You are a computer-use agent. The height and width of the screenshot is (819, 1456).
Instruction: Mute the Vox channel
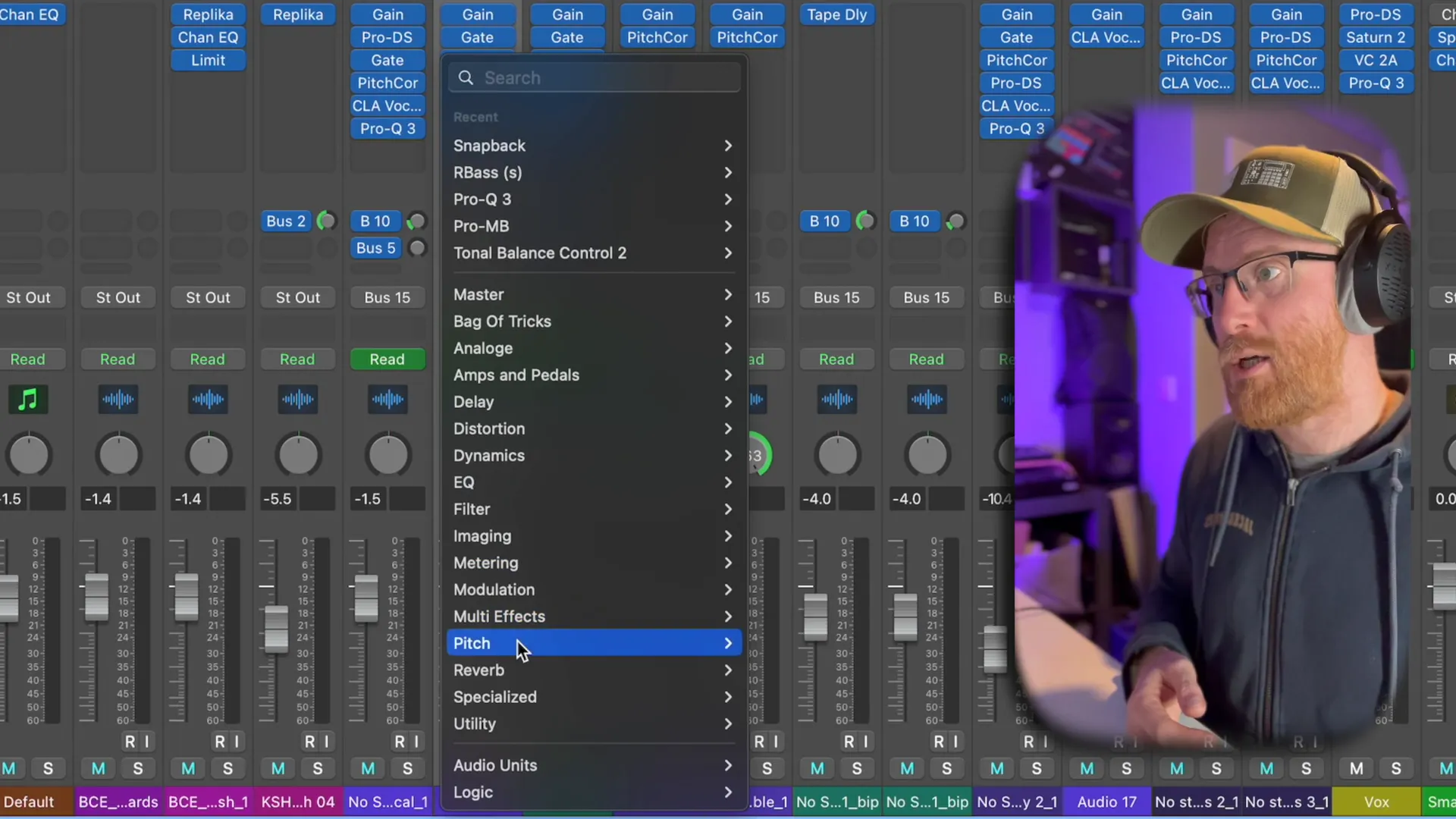[1357, 768]
